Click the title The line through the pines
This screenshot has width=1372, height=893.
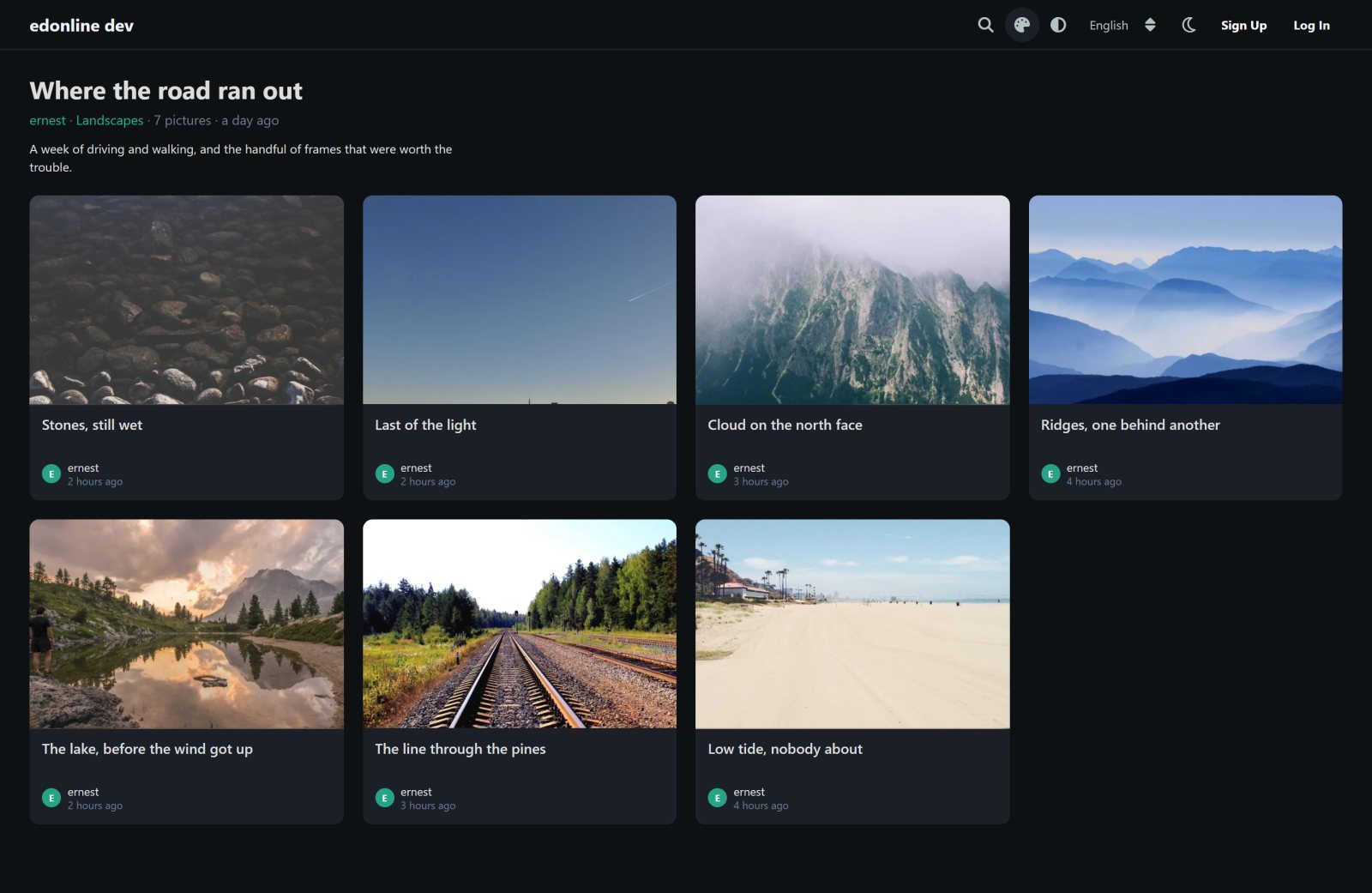(x=460, y=749)
